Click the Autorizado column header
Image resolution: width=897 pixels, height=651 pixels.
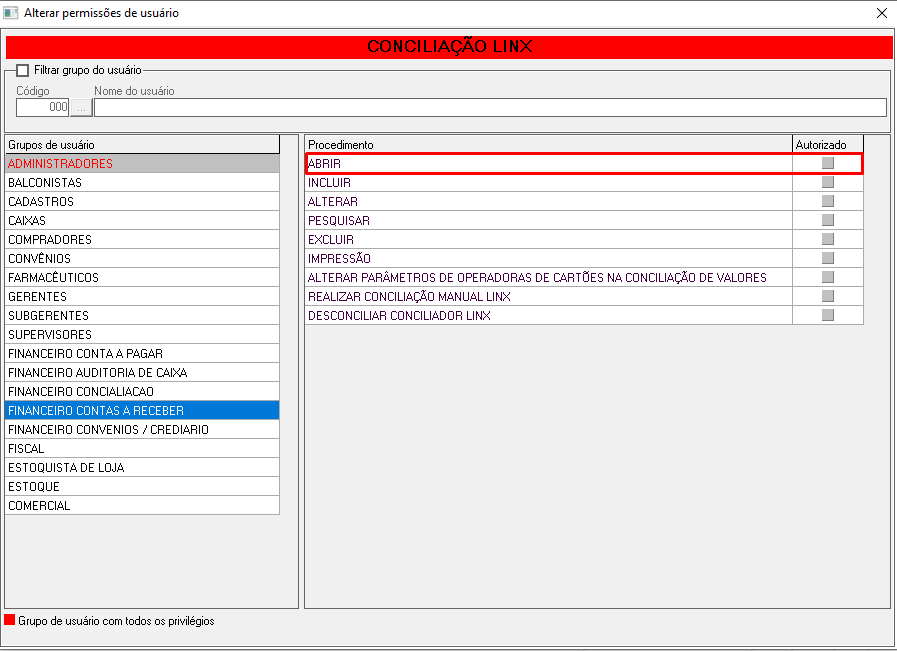828,145
